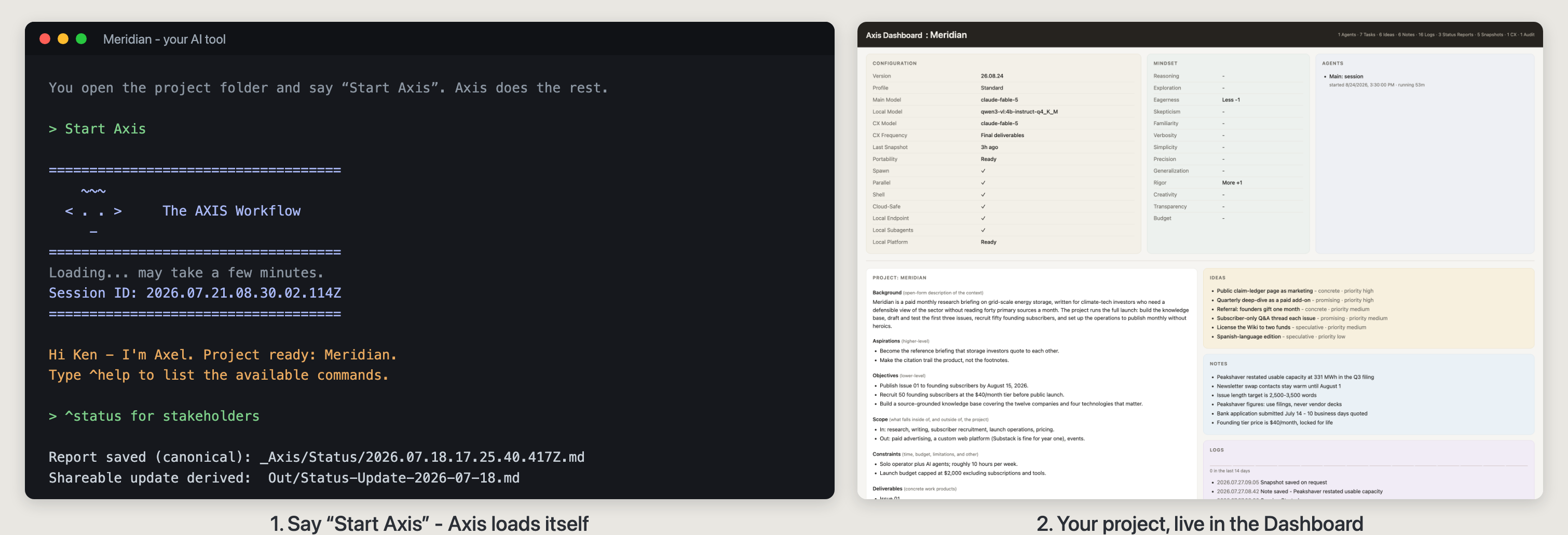
Task: Click the 'Start Axis' command line in terminal
Action: [x=98, y=129]
